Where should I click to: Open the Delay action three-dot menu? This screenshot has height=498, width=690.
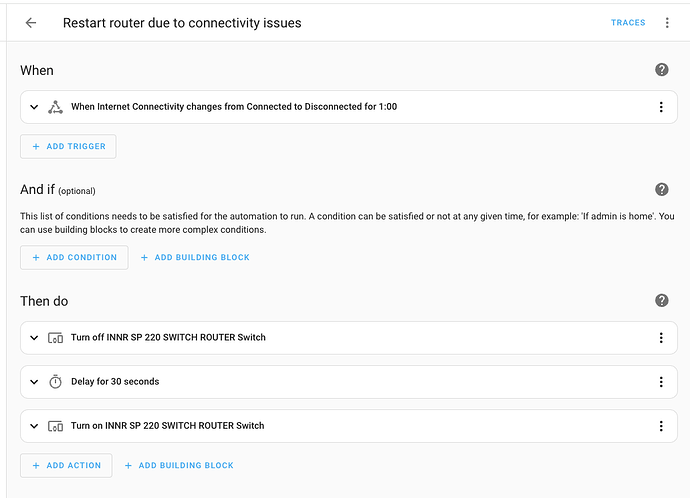pos(661,382)
